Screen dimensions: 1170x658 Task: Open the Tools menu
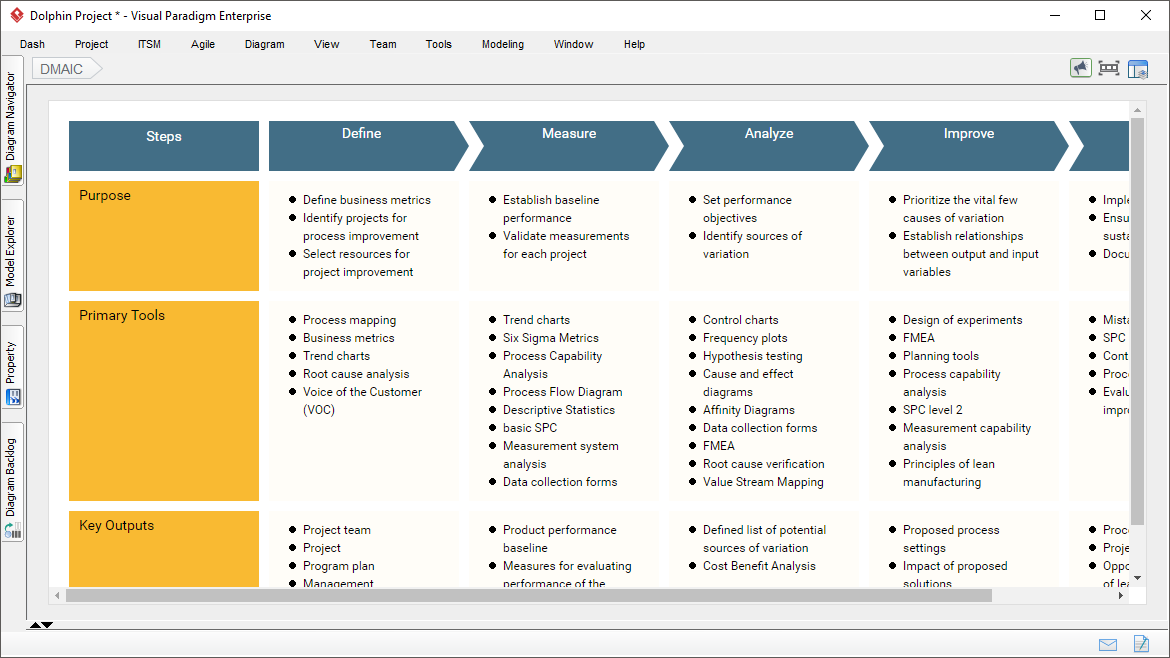(439, 44)
